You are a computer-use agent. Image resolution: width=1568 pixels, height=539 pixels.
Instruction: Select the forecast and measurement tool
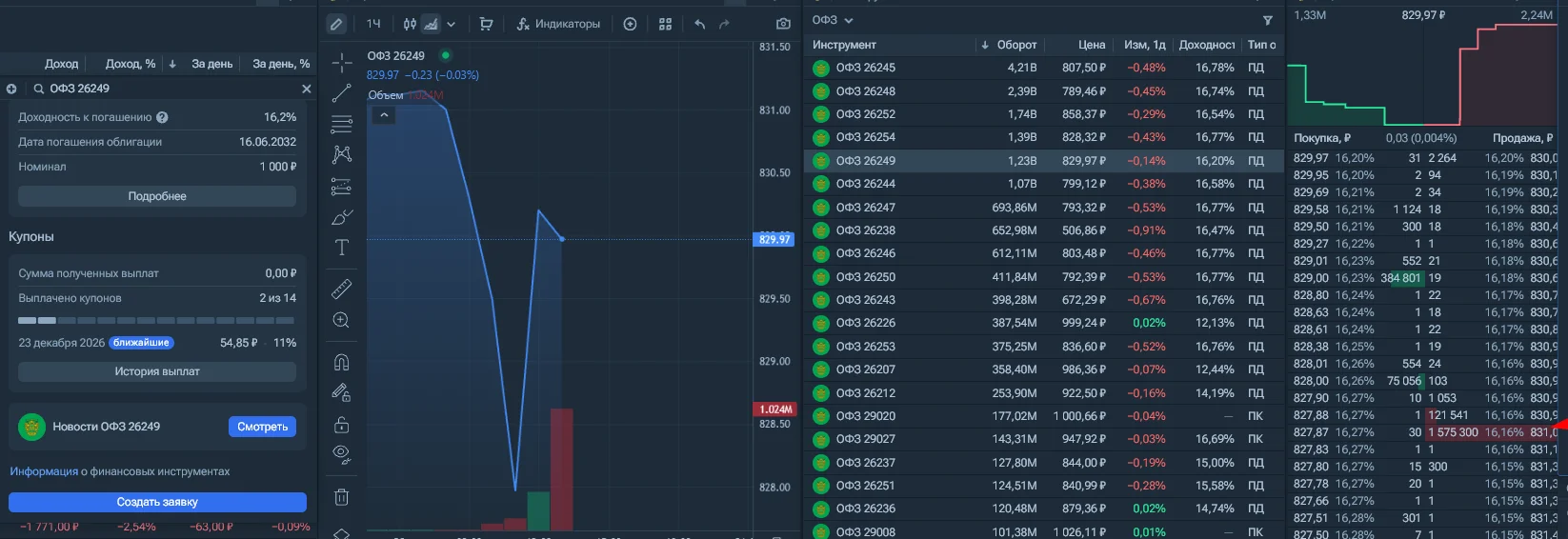[342, 186]
